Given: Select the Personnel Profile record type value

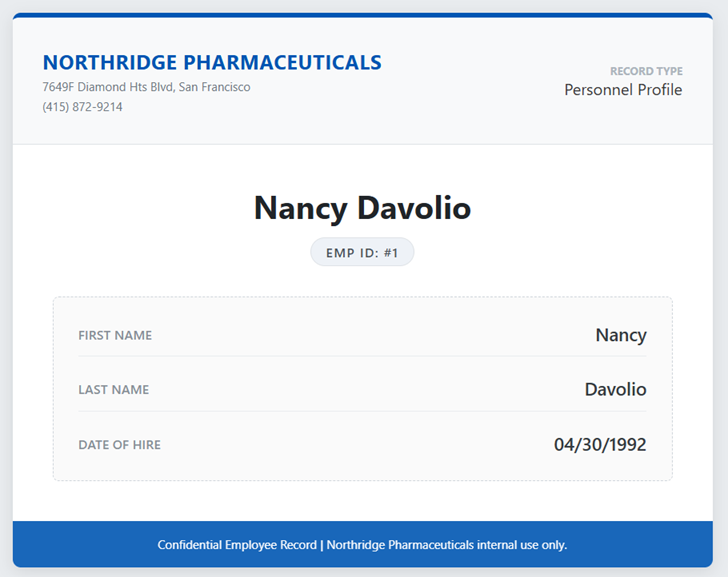Looking at the screenshot, I should tap(623, 90).
